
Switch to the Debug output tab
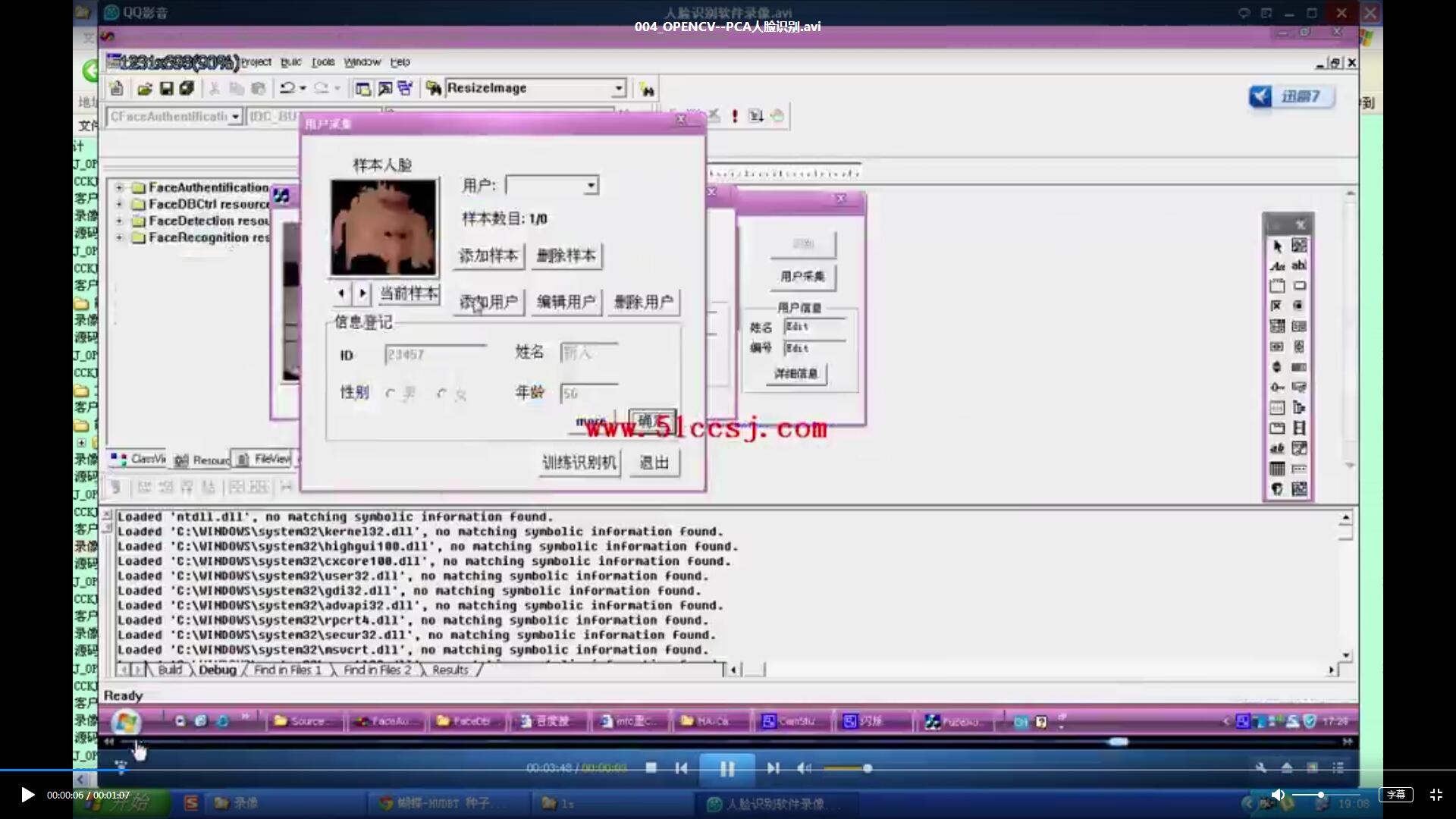click(218, 670)
